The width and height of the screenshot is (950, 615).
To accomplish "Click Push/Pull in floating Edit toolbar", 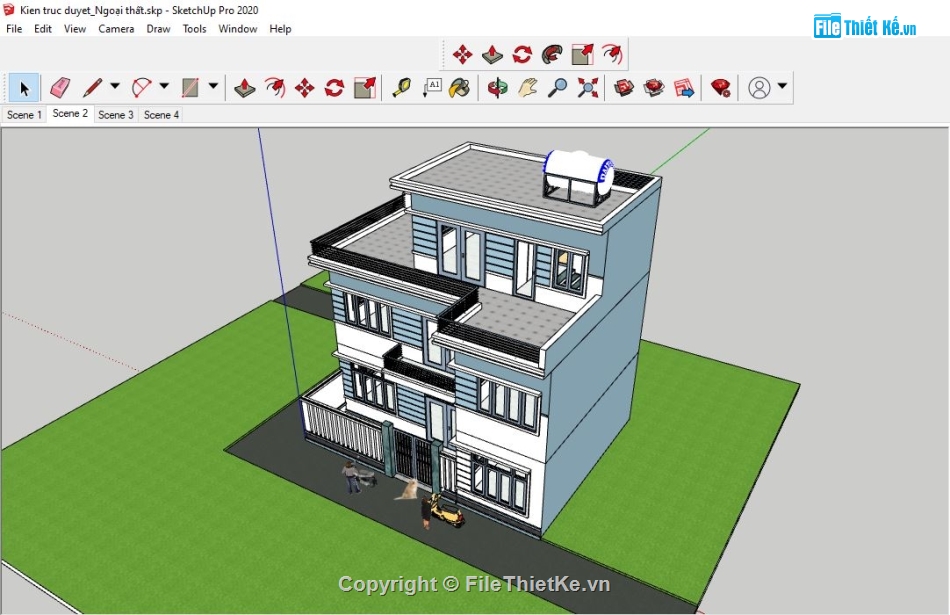I will pyautogui.click(x=493, y=55).
